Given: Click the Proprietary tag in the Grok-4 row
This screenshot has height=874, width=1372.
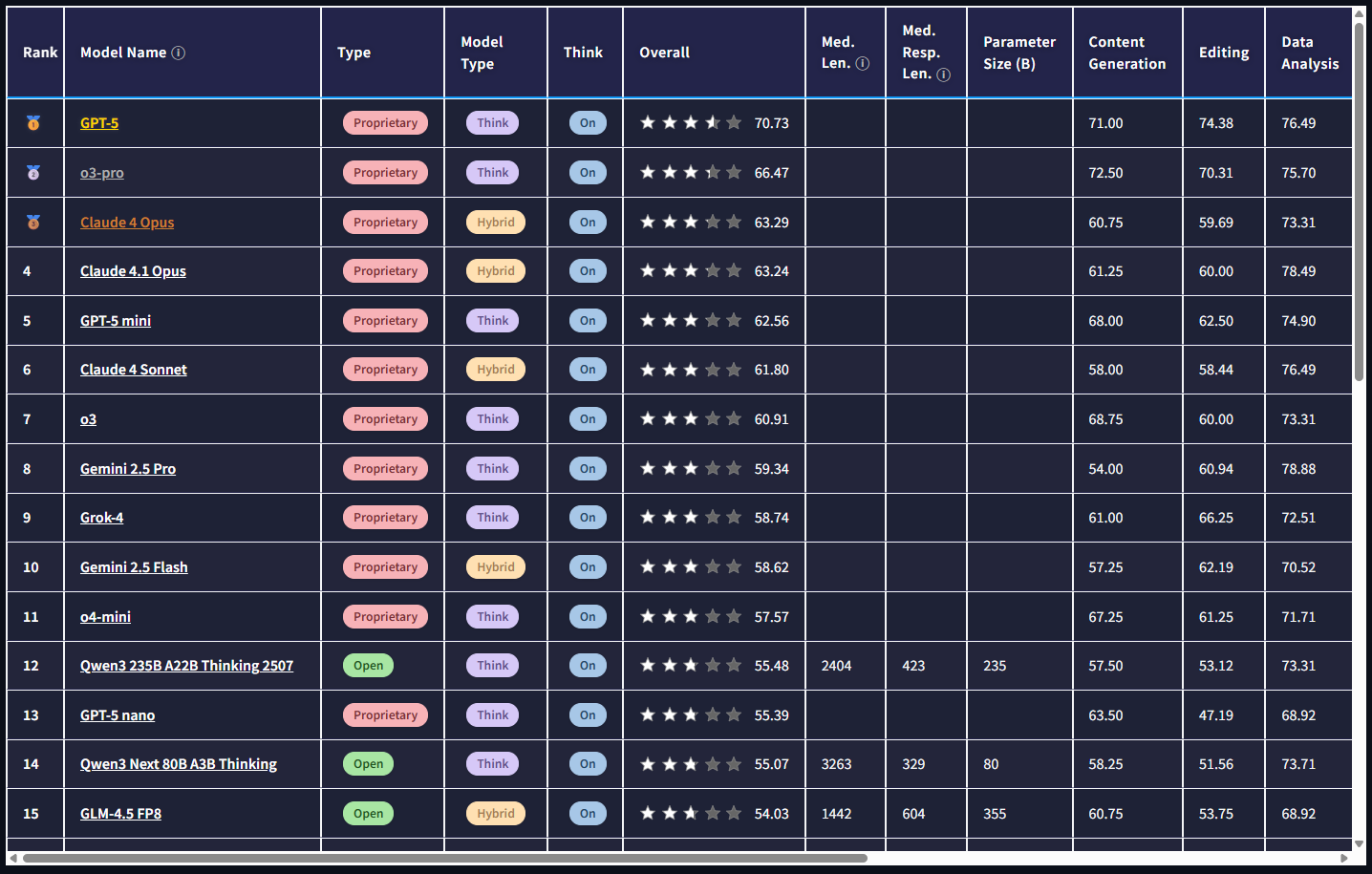Looking at the screenshot, I should pyautogui.click(x=385, y=518).
